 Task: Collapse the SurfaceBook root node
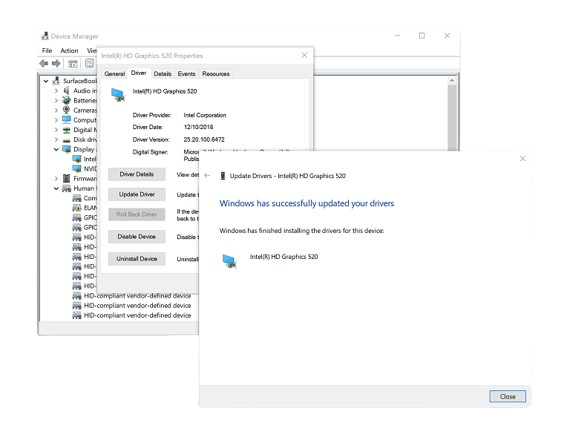click(46, 81)
